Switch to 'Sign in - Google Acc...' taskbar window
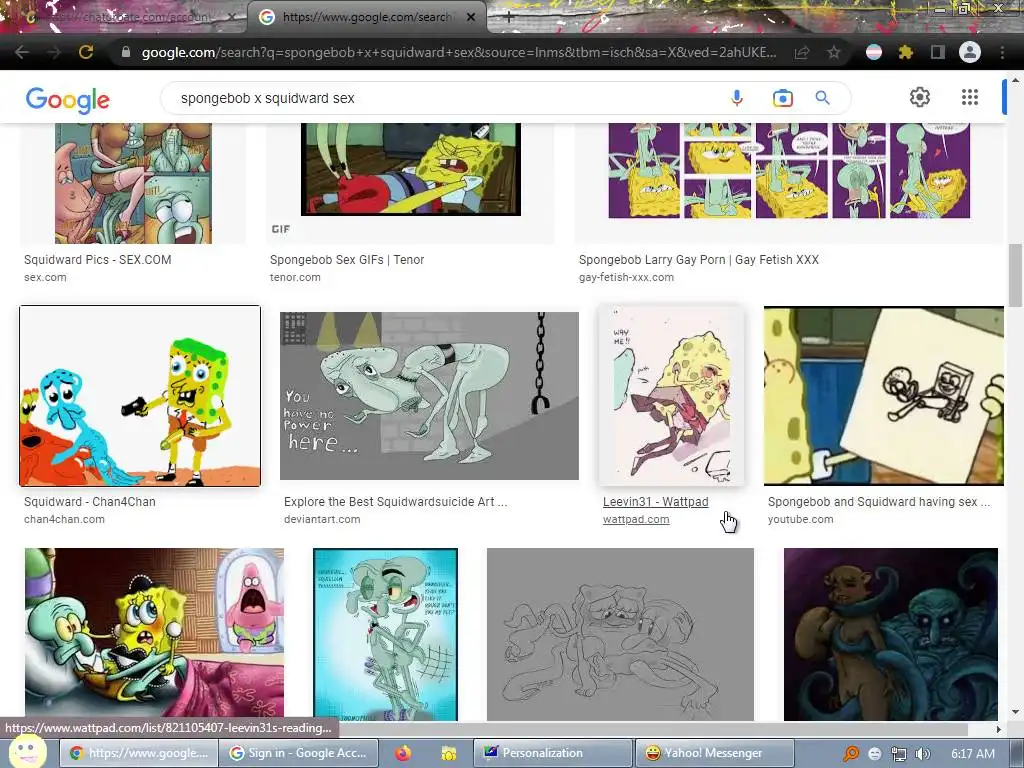The width and height of the screenshot is (1024, 768). point(300,753)
